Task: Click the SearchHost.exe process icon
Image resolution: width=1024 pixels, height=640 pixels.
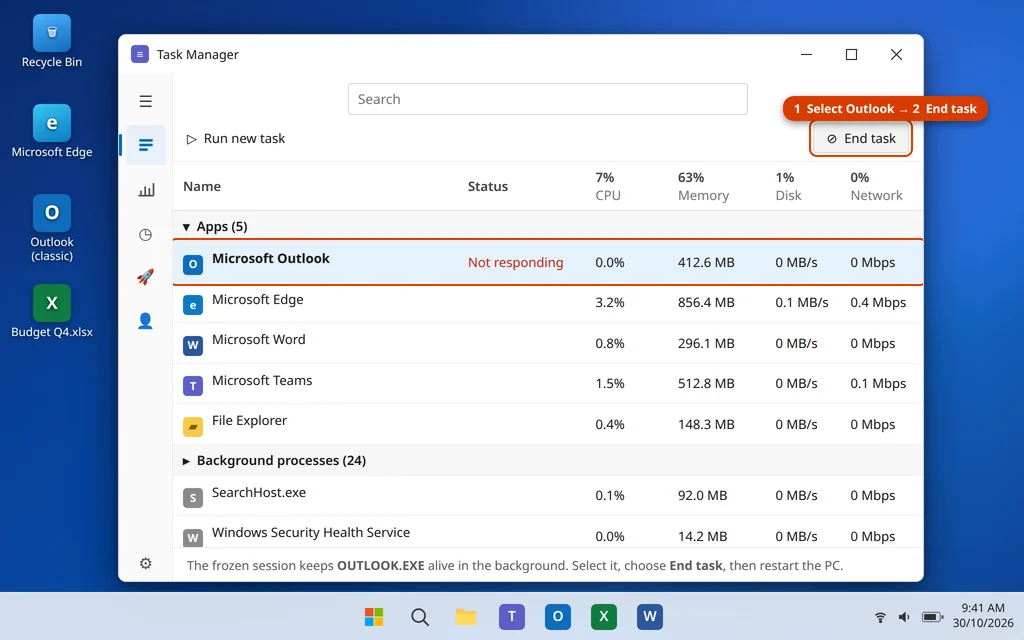Action: click(193, 498)
